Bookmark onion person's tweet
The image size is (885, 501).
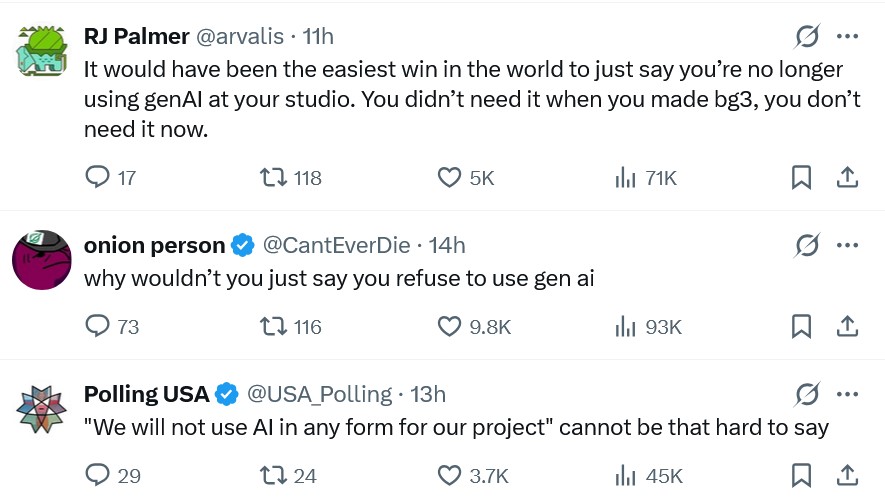point(801,326)
